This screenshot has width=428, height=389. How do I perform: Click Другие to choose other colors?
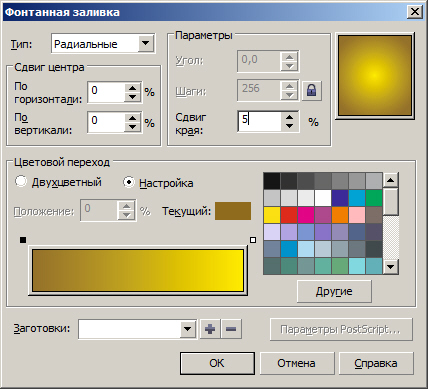coord(334,291)
